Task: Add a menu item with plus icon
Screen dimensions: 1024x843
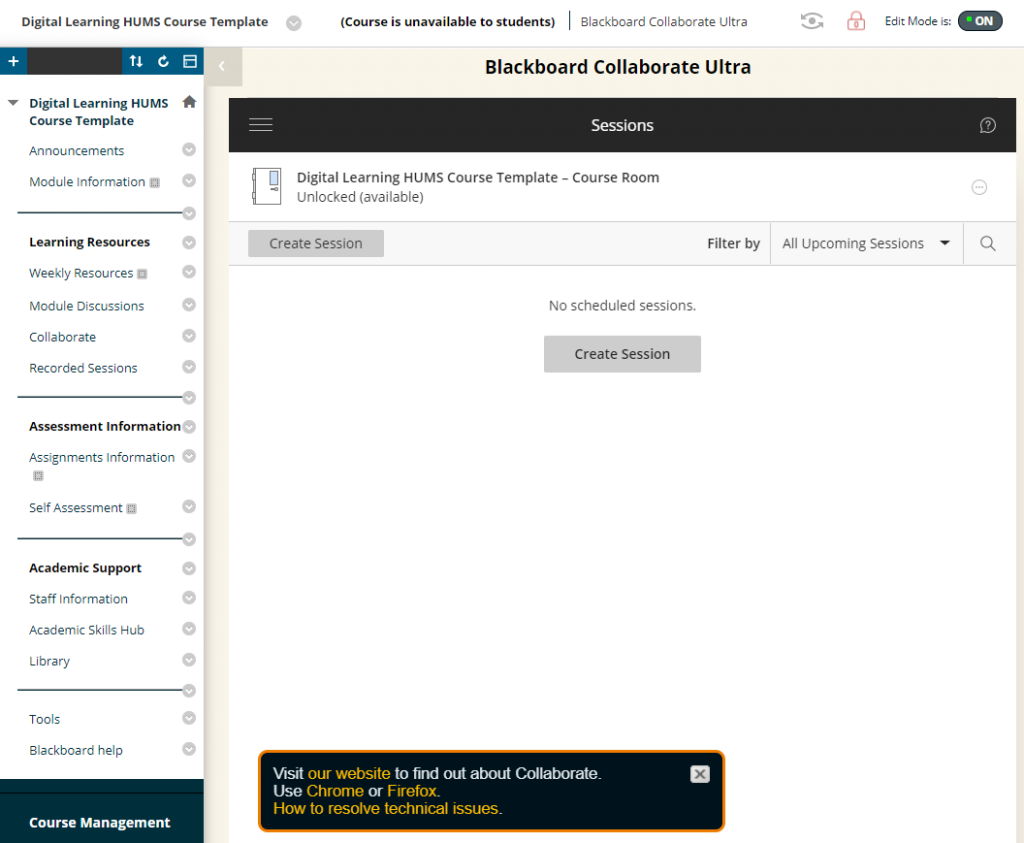Action: coord(13,61)
